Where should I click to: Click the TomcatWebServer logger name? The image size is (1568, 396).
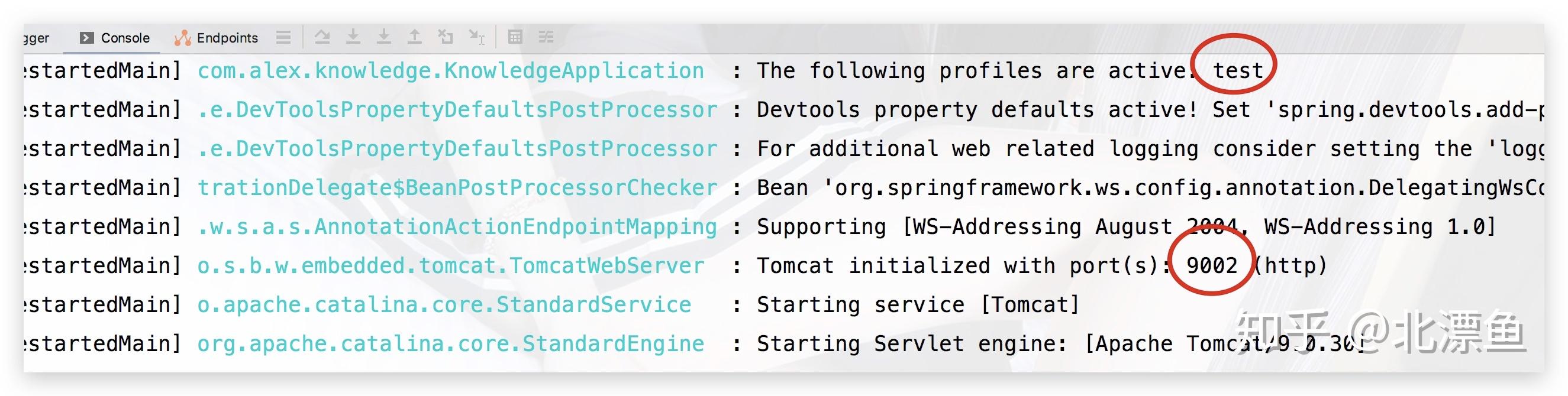point(450,266)
